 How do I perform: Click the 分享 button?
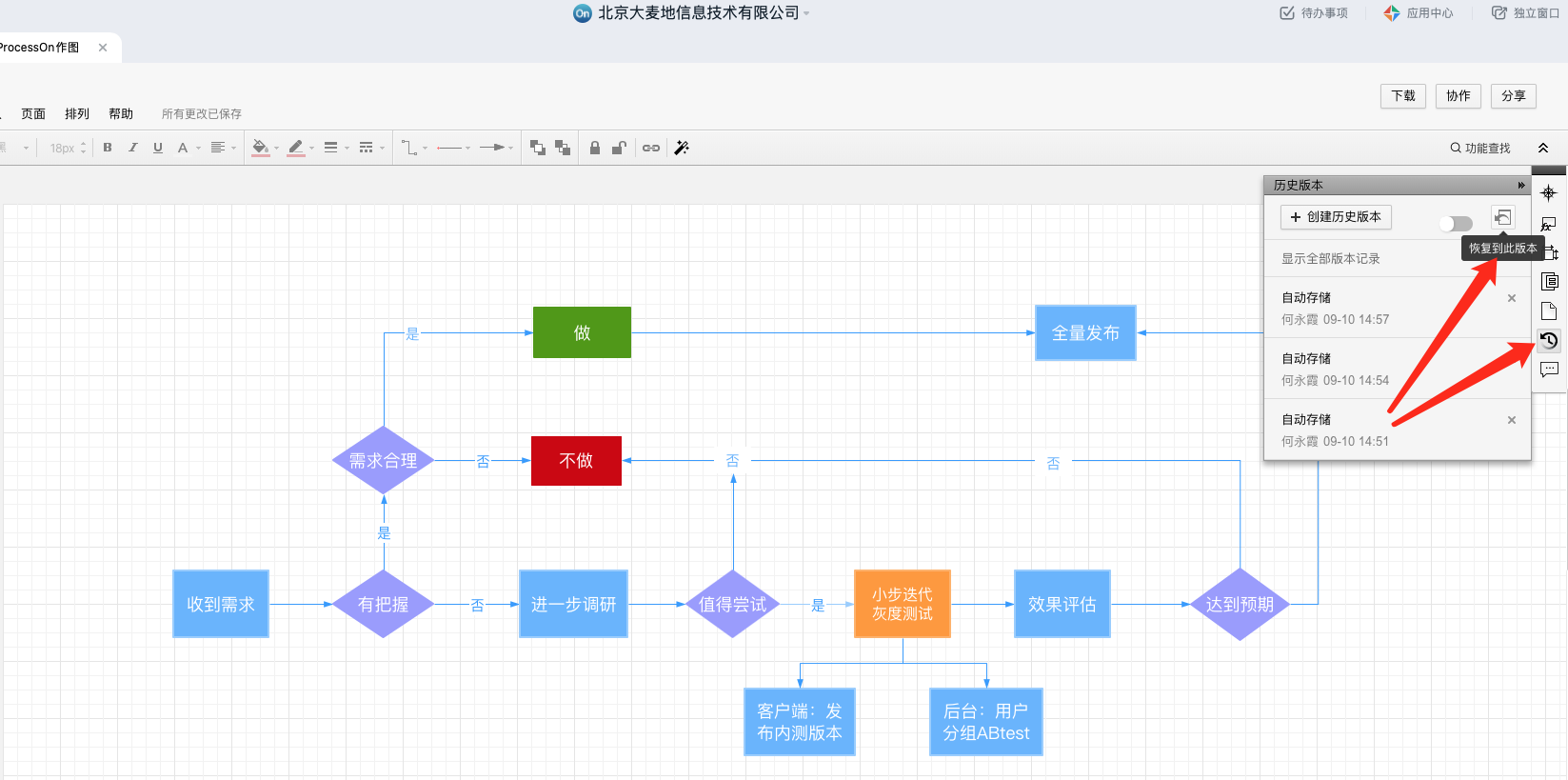click(1514, 96)
